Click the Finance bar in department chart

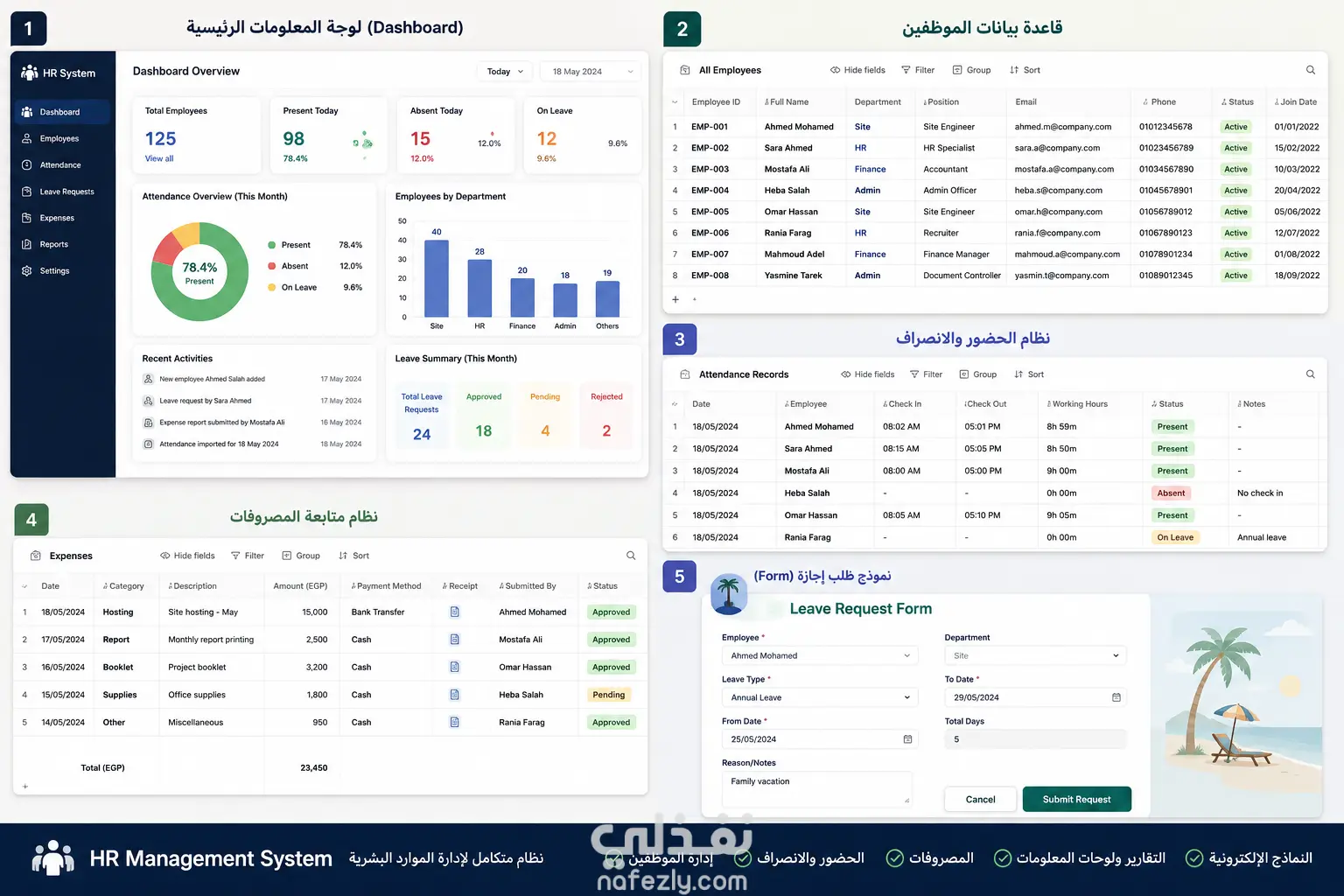click(522, 297)
